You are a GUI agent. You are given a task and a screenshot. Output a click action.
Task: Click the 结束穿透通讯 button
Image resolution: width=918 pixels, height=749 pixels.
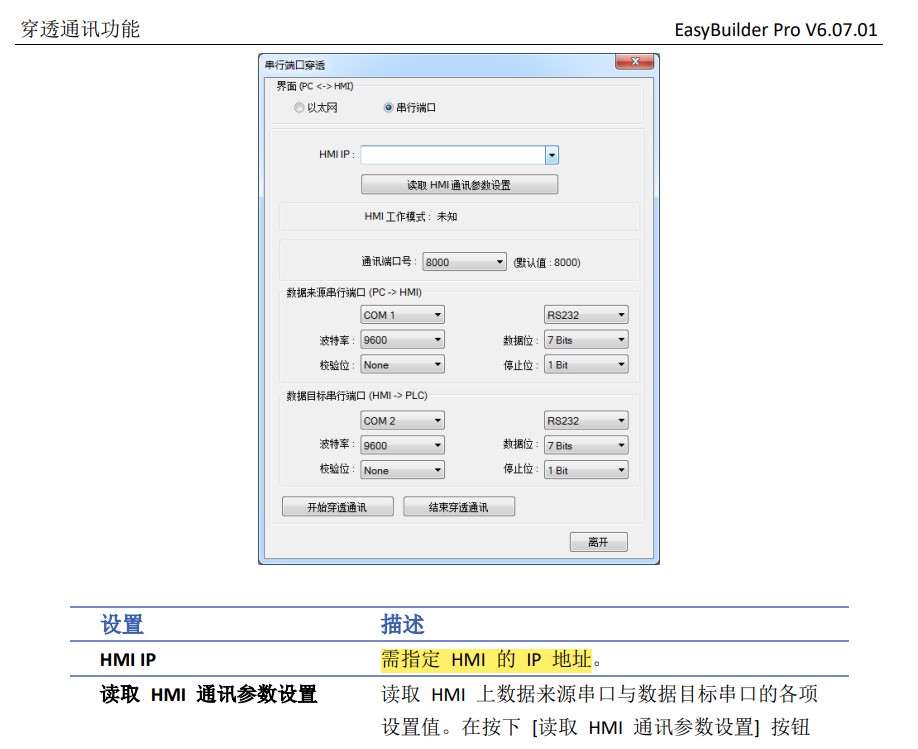459,507
